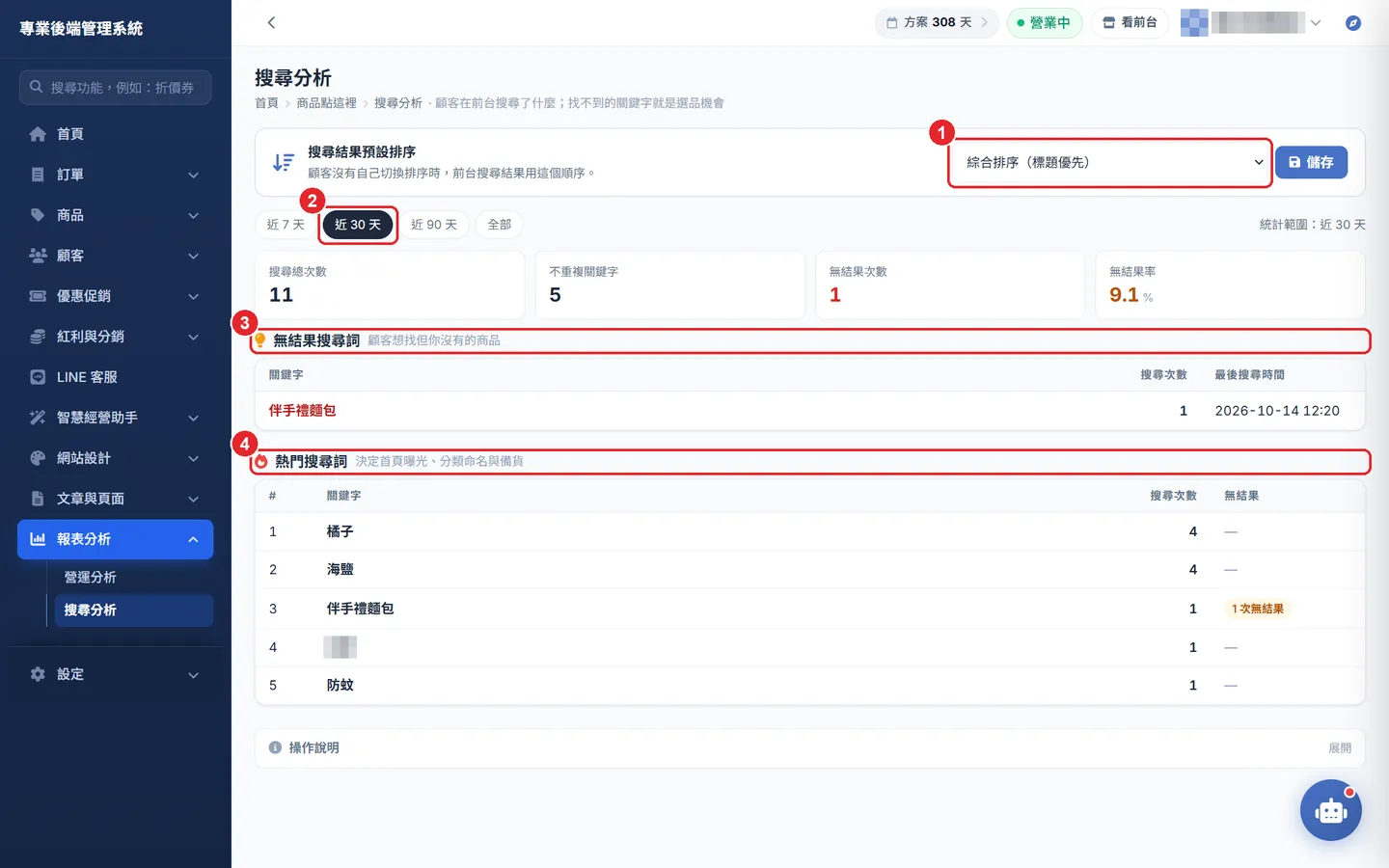The height and width of the screenshot is (868, 1389).
Task: Select the 近 30 天 range tab
Action: (x=358, y=225)
